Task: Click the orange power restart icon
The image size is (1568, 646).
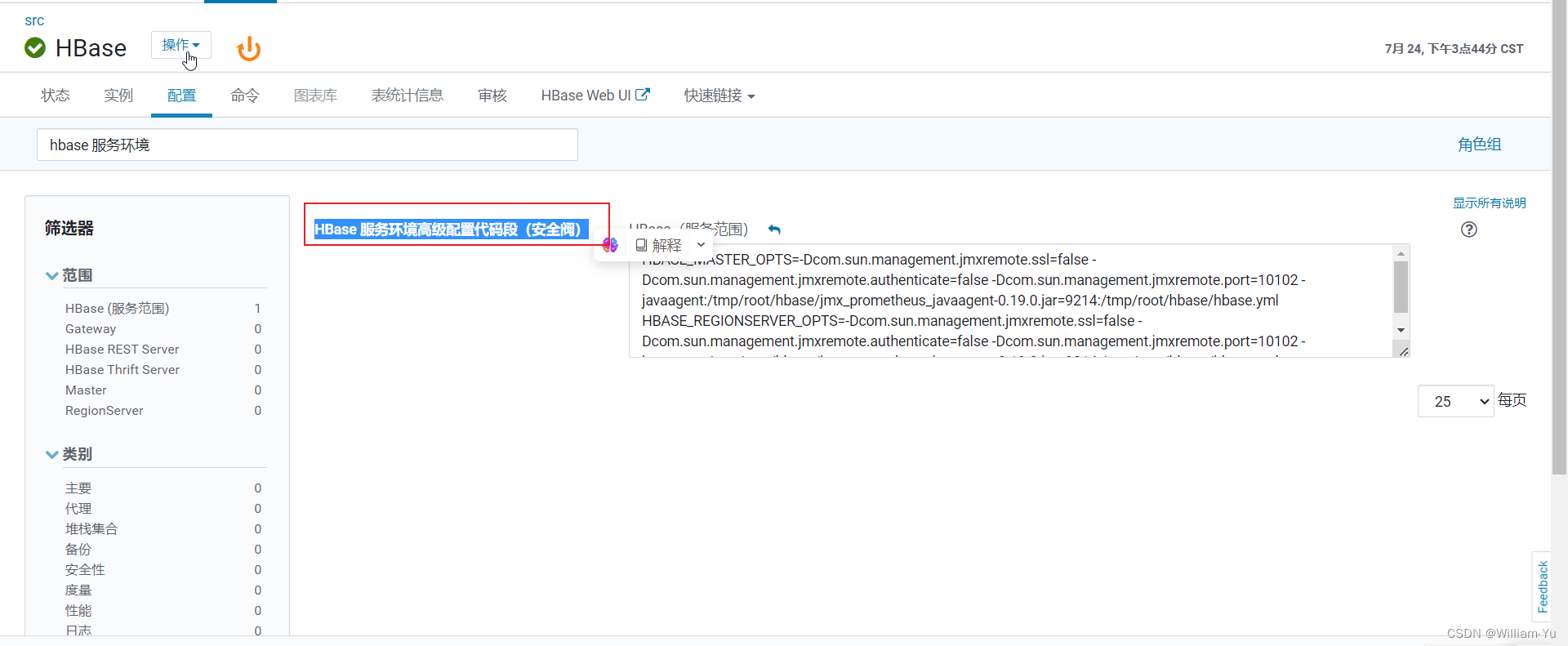Action: (x=249, y=49)
